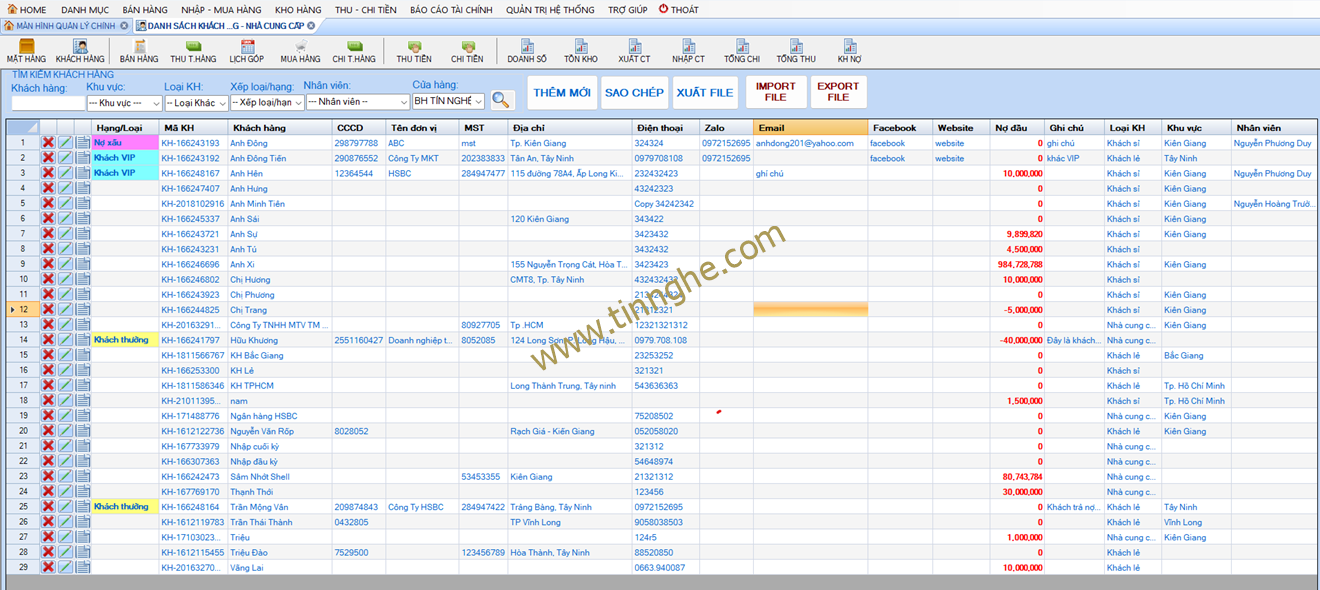Expand the Nhân viên combo box
The height and width of the screenshot is (590, 1320).
357,102
